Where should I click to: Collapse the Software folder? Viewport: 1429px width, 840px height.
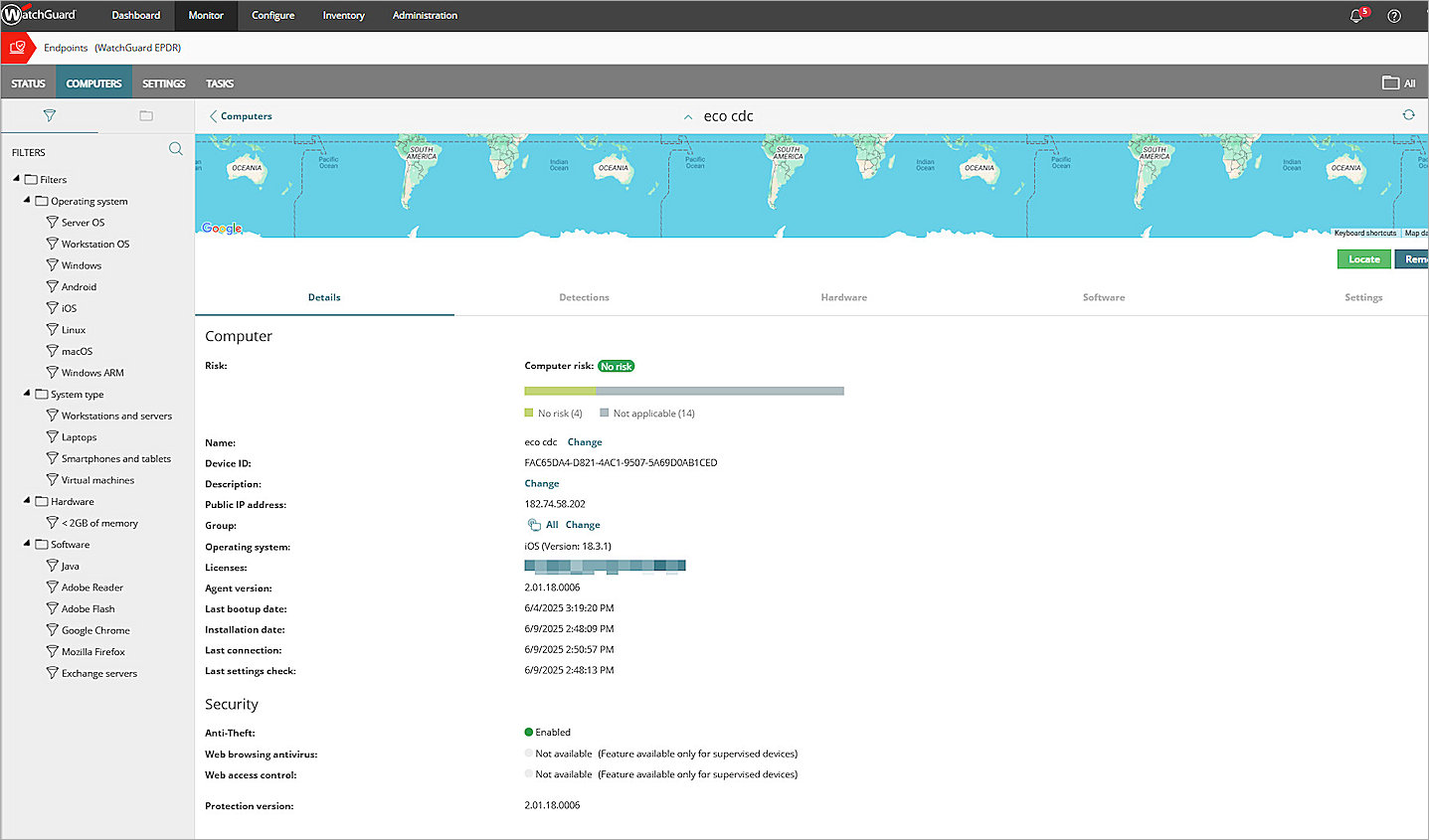pyautogui.click(x=27, y=543)
